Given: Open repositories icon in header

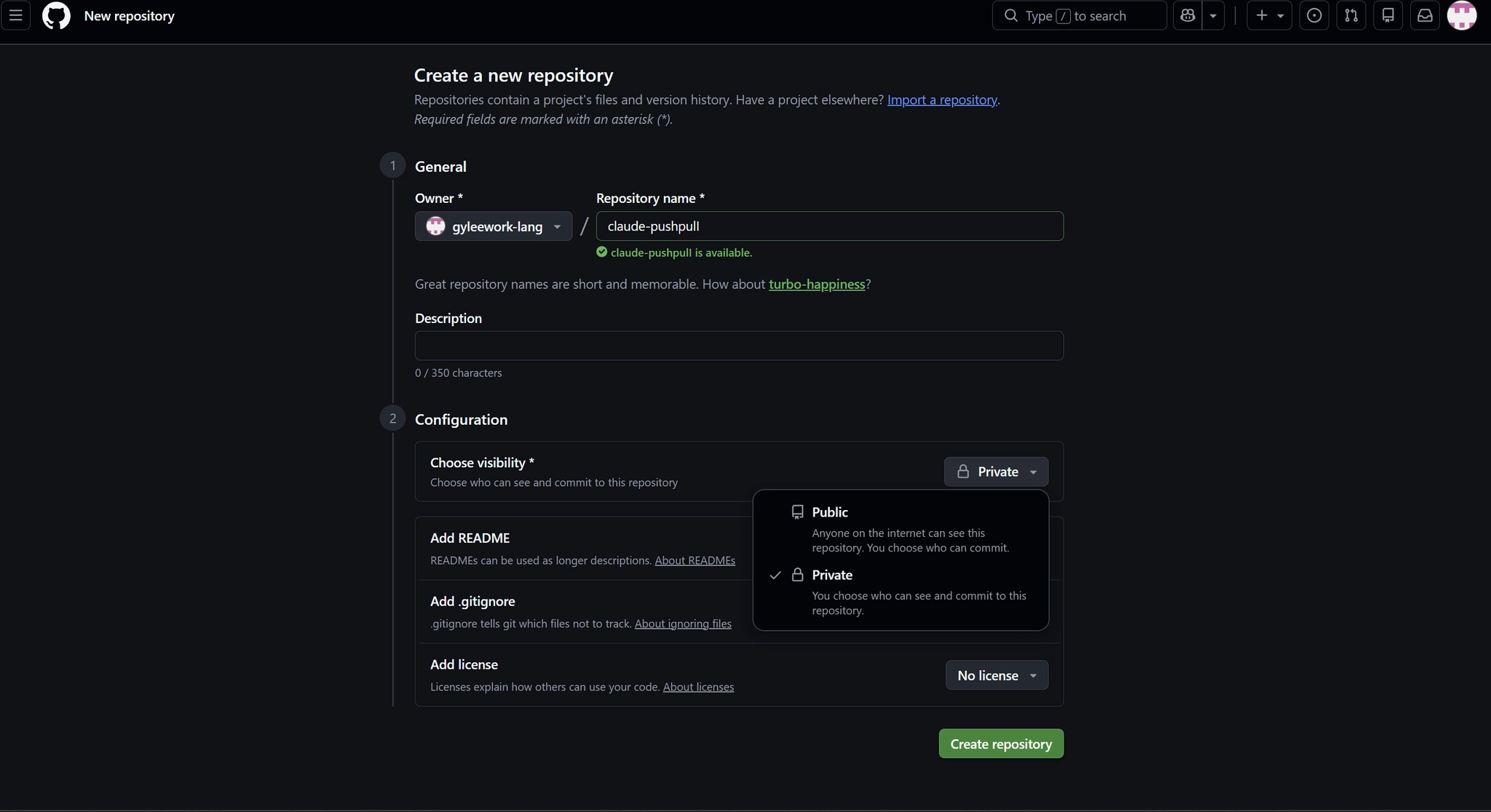Looking at the screenshot, I should (x=1388, y=15).
